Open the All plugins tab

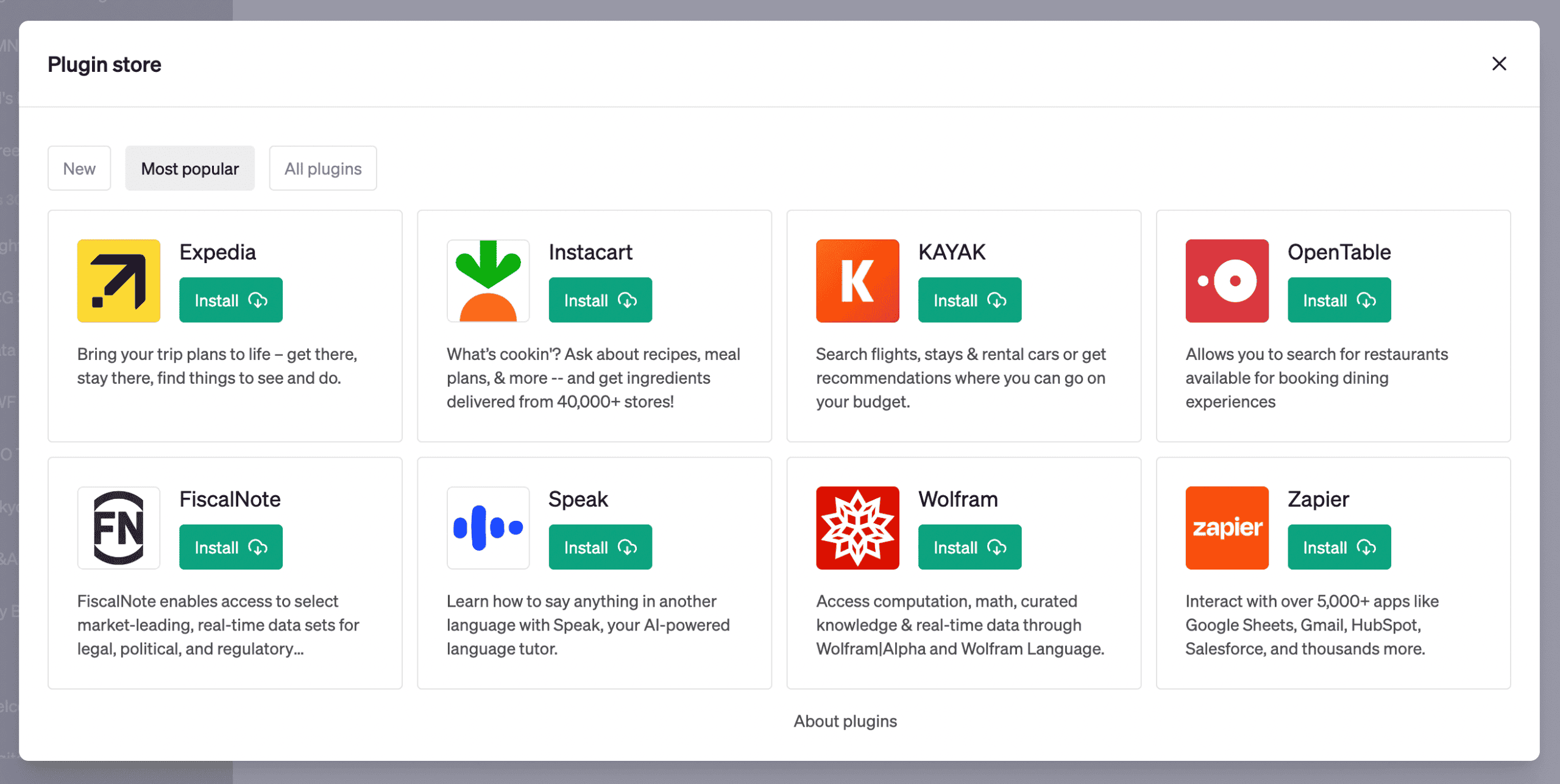(322, 168)
